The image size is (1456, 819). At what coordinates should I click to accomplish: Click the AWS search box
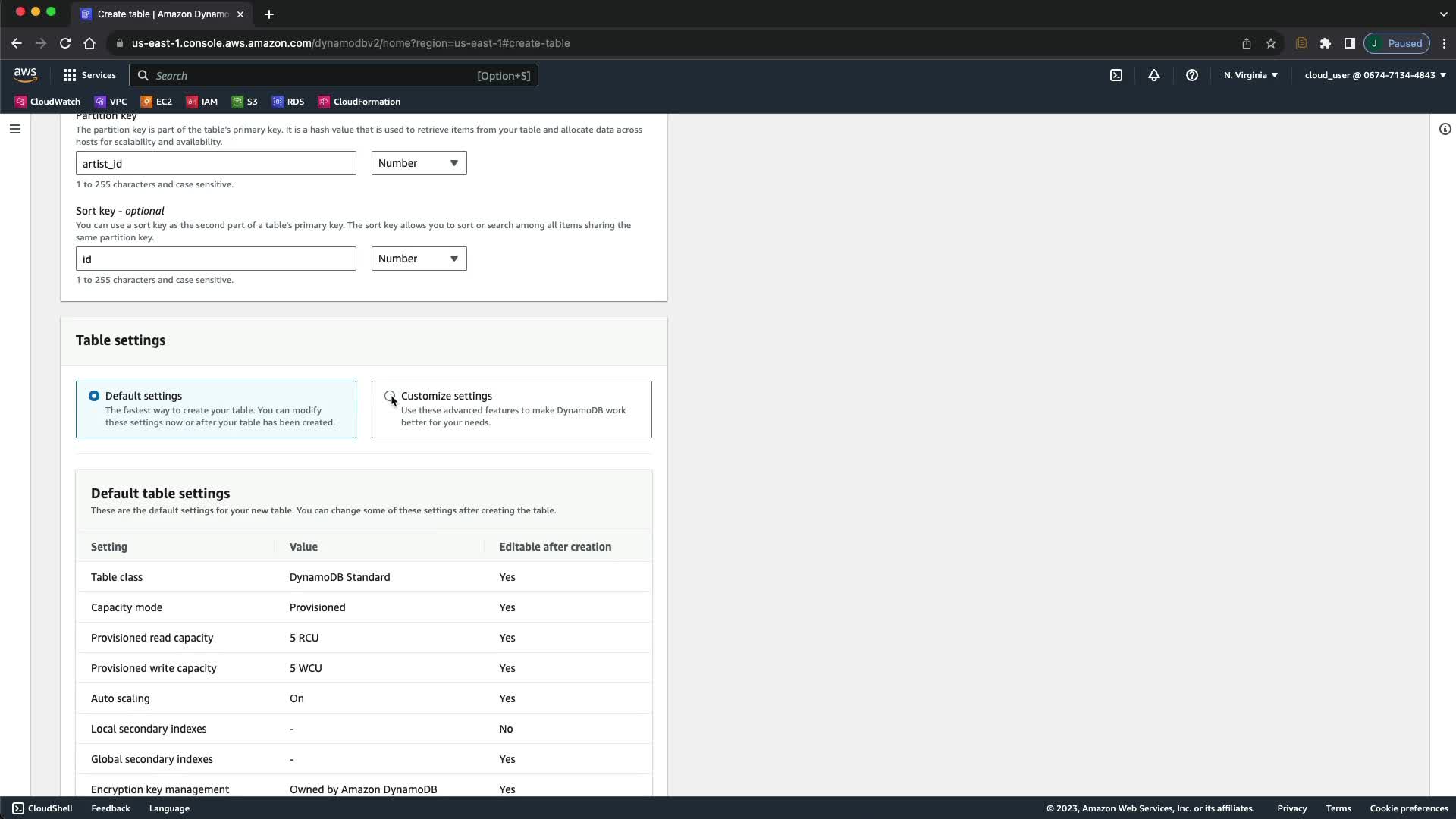334,75
